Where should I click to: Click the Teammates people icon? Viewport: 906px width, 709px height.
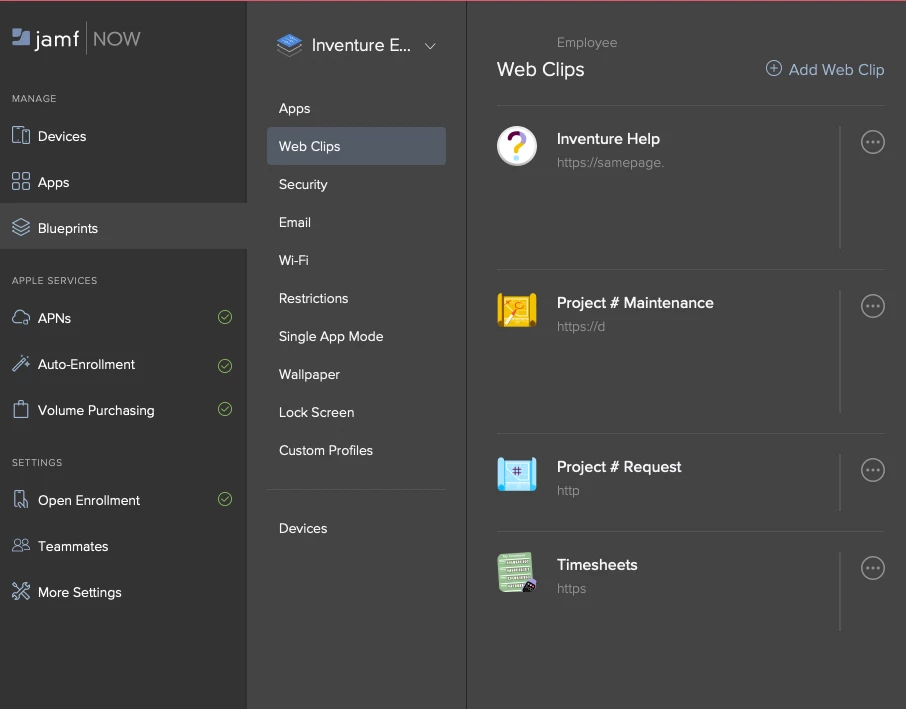point(21,545)
